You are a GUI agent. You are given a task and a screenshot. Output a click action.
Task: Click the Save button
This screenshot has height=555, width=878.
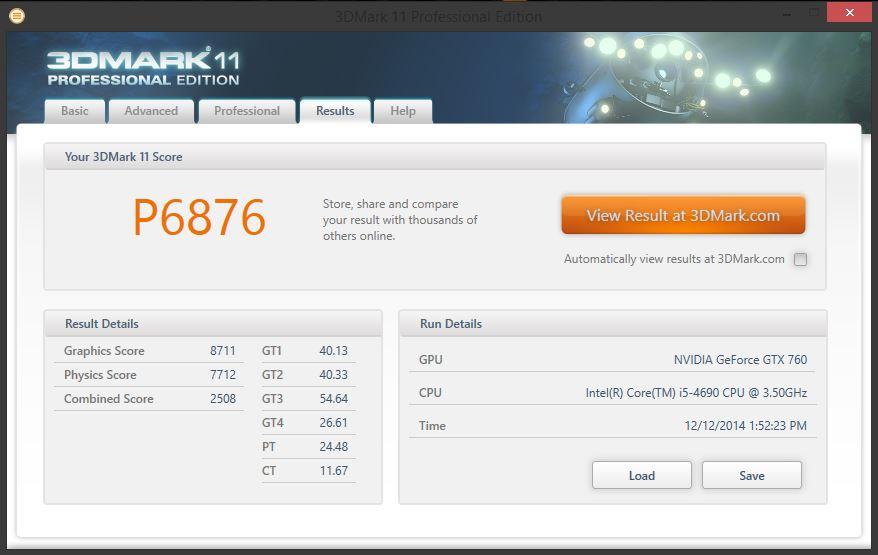point(751,475)
